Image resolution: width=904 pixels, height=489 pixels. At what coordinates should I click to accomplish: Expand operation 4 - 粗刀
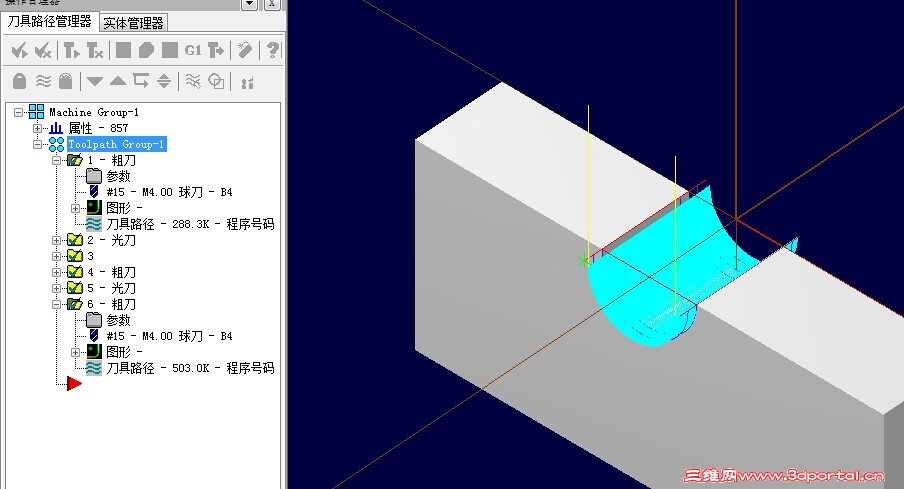56,272
